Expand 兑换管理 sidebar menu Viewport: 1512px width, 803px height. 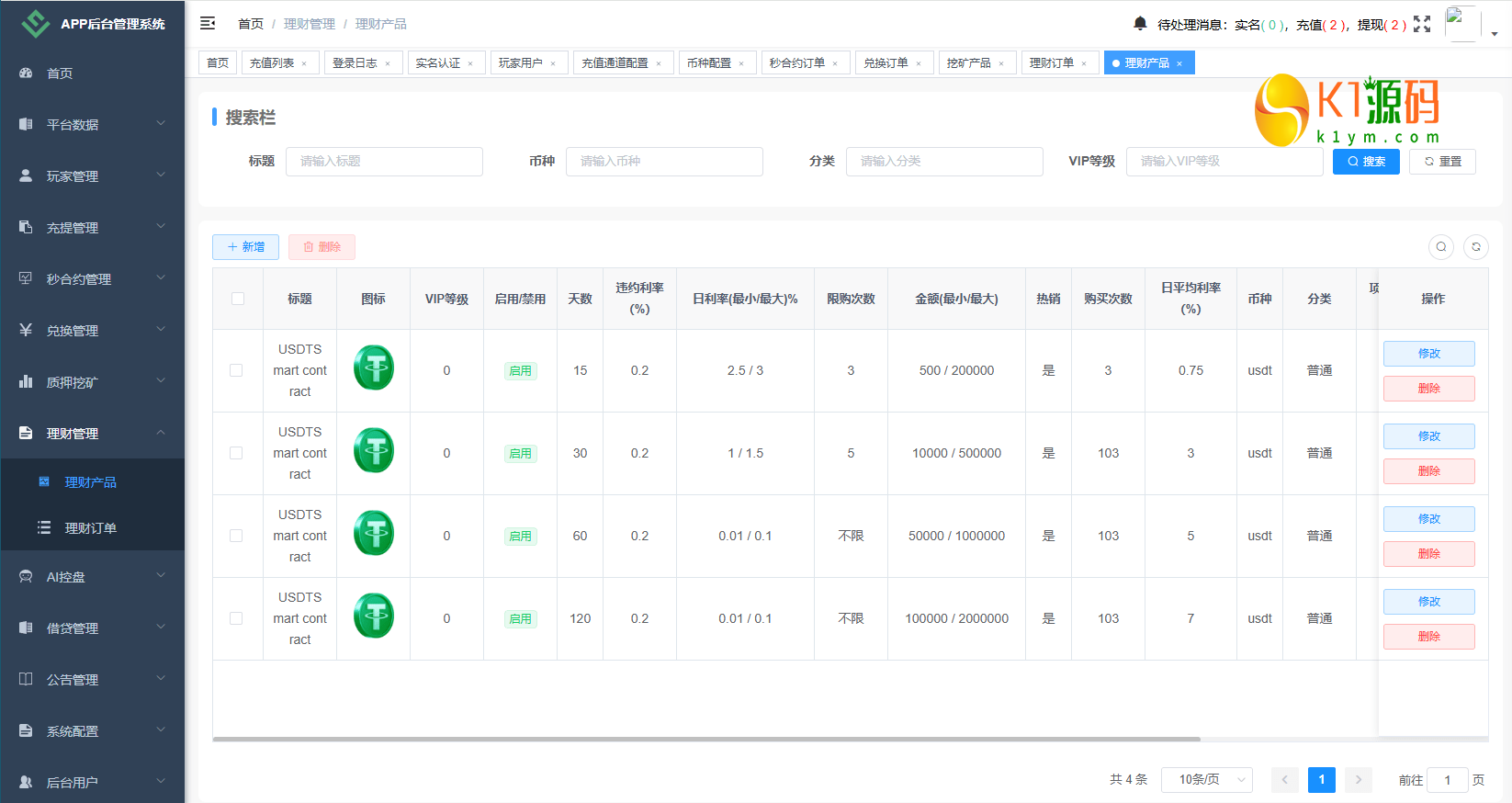pyautogui.click(x=92, y=330)
